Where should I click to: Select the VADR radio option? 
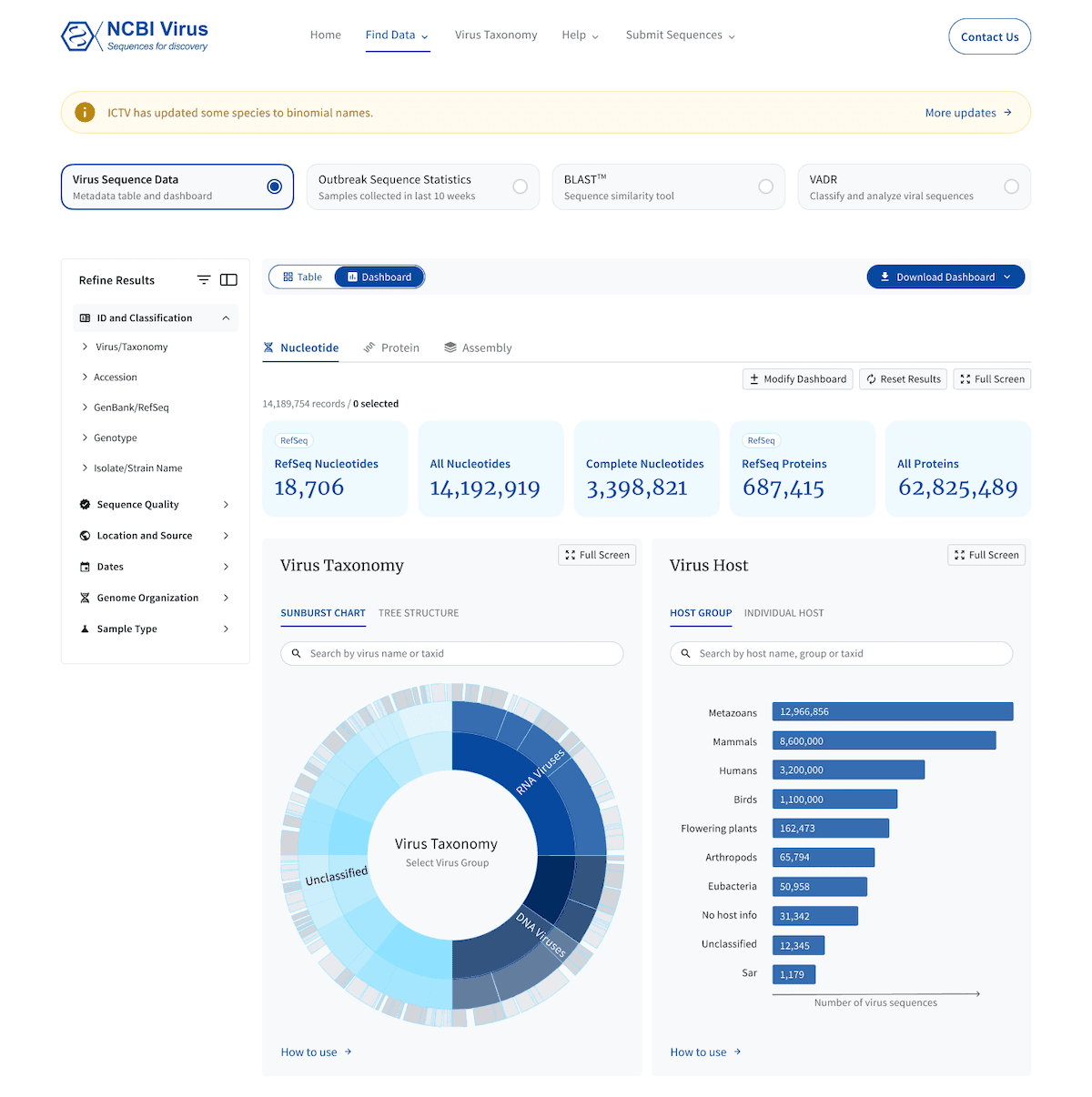click(x=1011, y=186)
